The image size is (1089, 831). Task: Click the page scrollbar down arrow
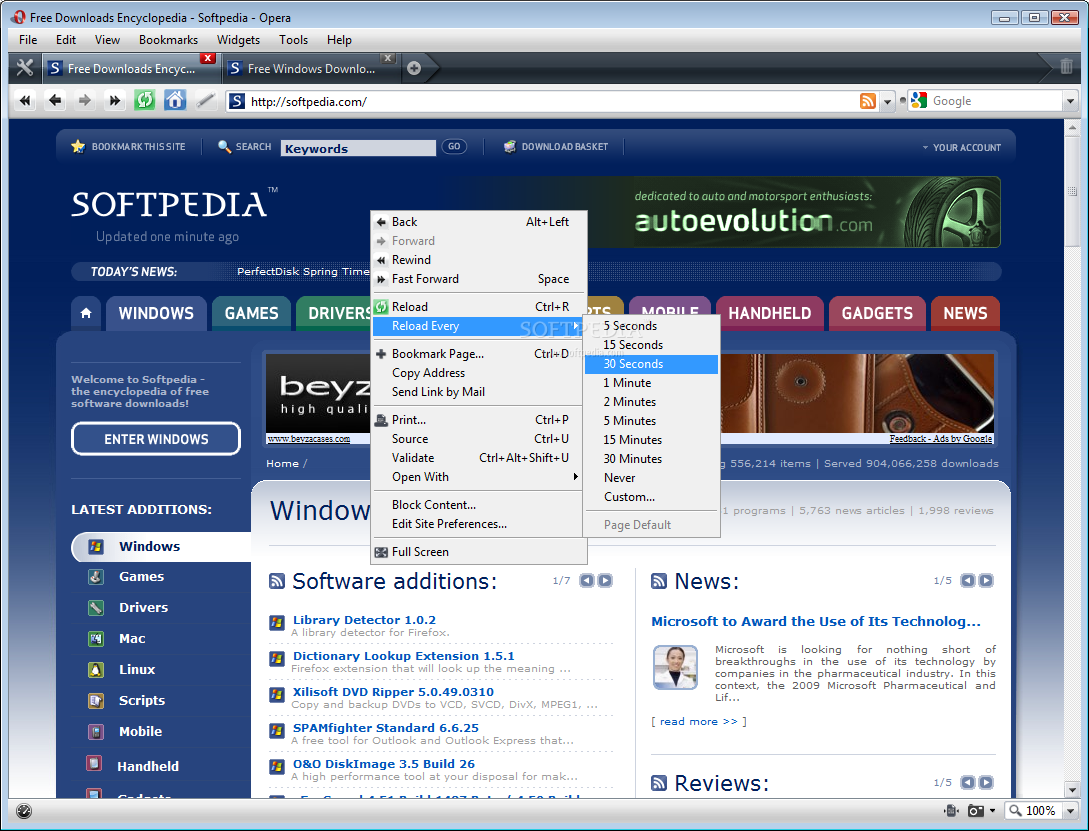[1072, 789]
